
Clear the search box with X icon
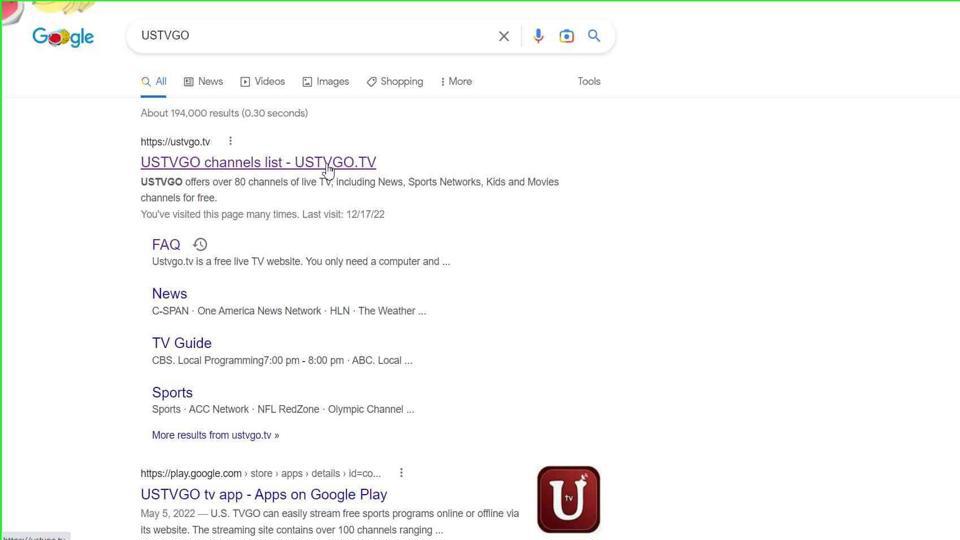pyautogui.click(x=503, y=36)
